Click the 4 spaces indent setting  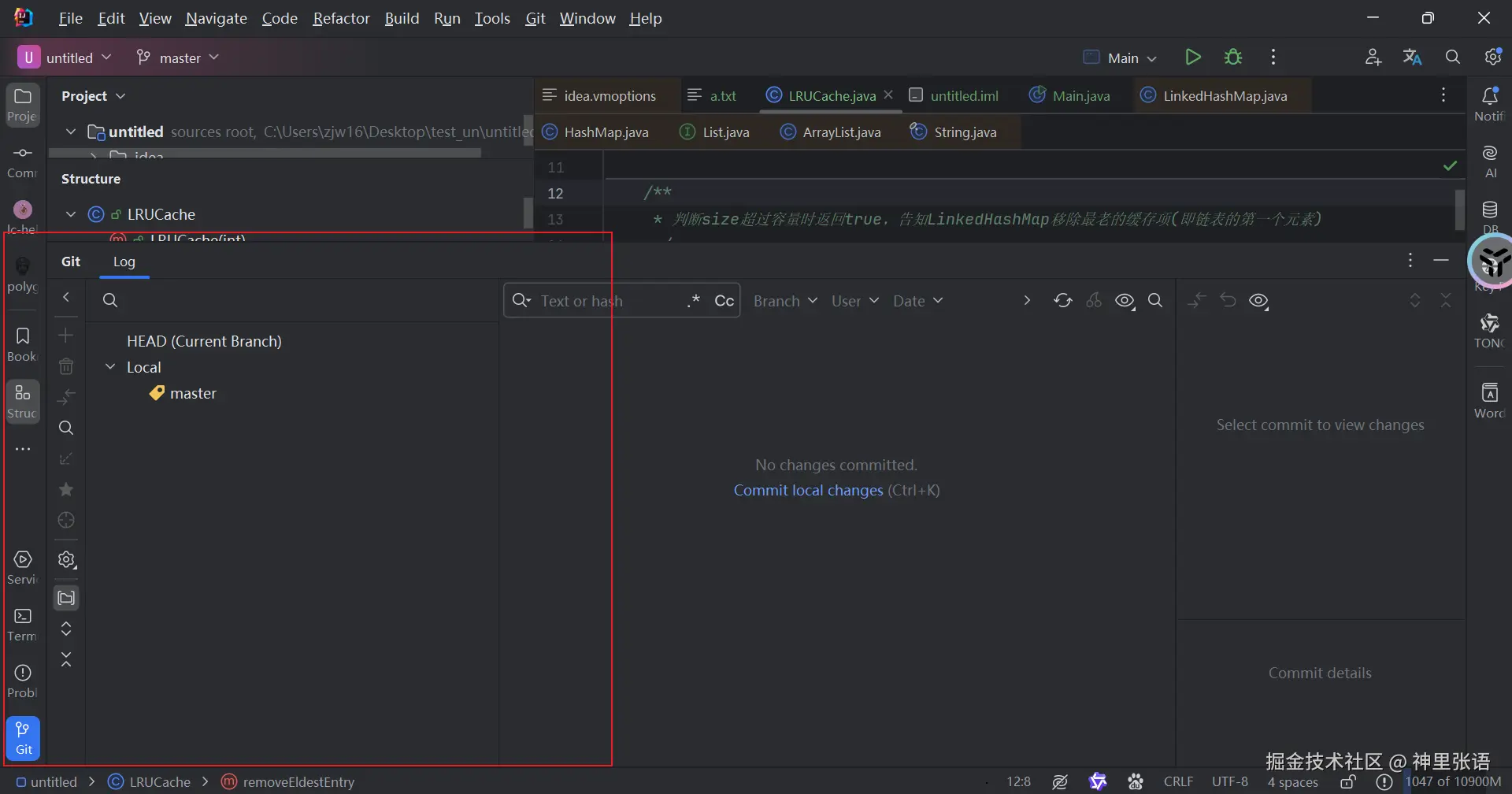pyautogui.click(x=1293, y=781)
